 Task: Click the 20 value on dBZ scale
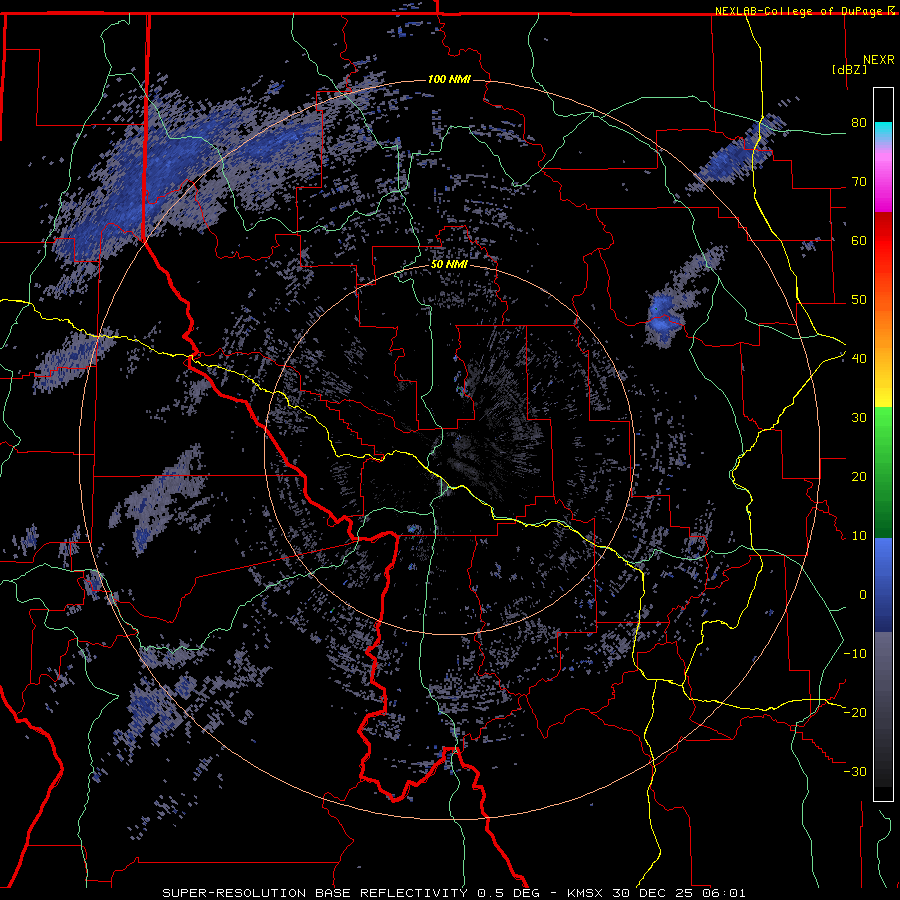[x=859, y=477]
